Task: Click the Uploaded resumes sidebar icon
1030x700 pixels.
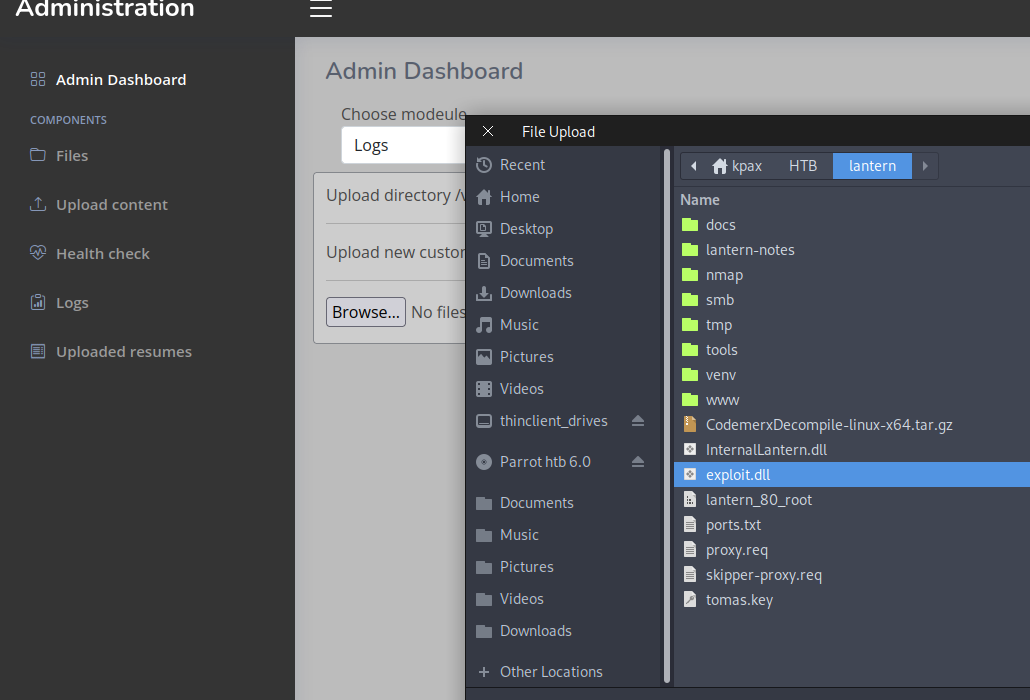Action: [38, 352]
